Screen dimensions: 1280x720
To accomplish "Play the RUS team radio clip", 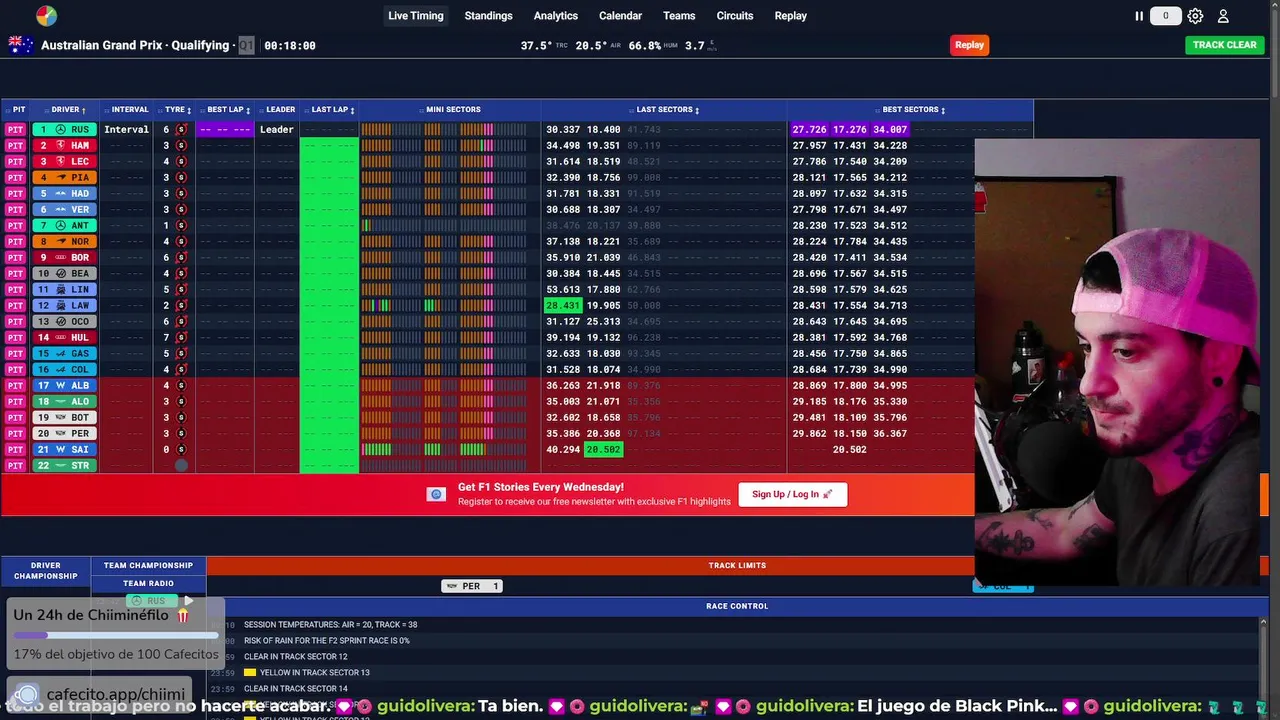I will tap(187, 601).
